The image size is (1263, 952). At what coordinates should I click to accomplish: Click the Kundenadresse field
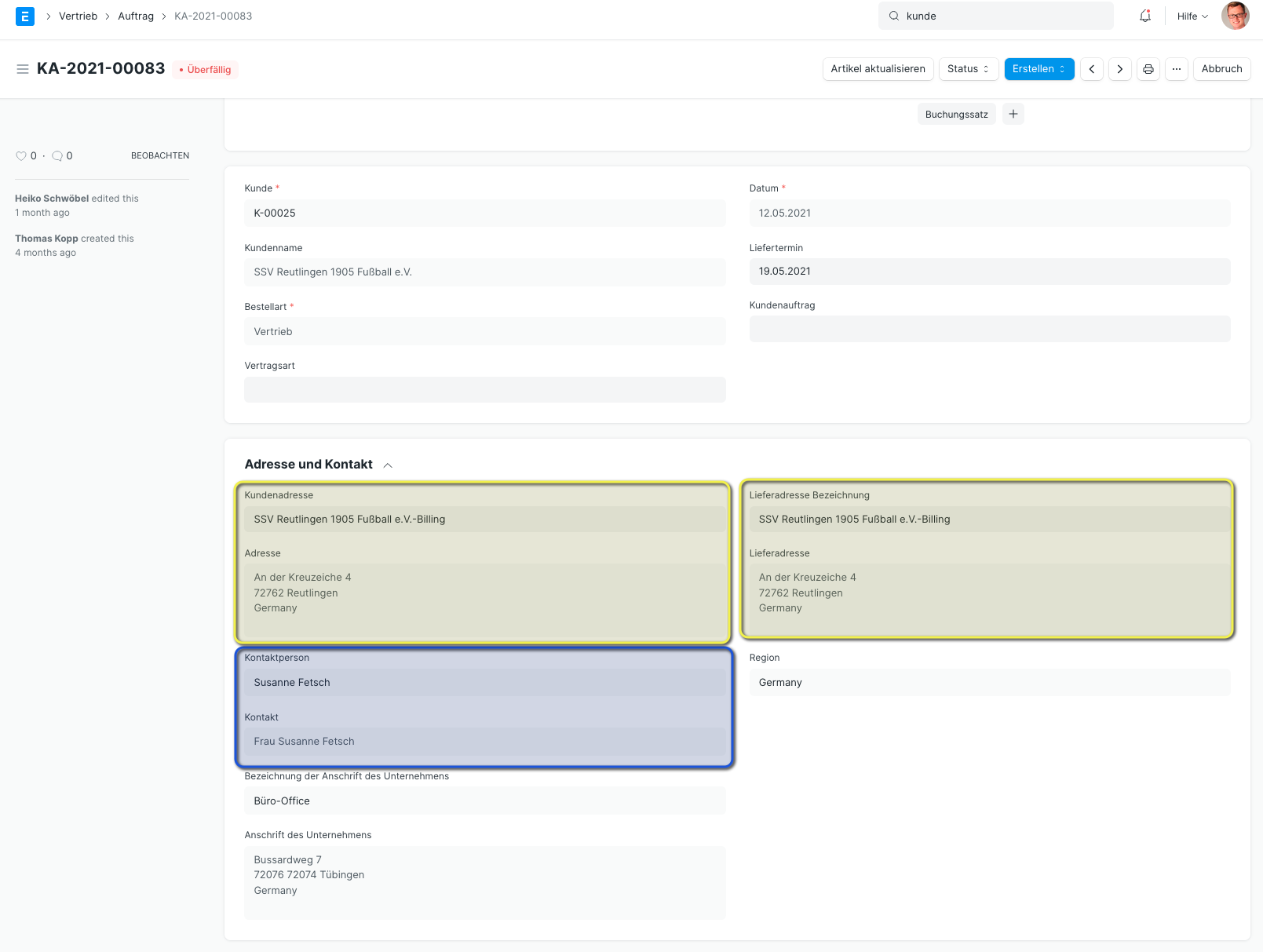click(x=485, y=520)
